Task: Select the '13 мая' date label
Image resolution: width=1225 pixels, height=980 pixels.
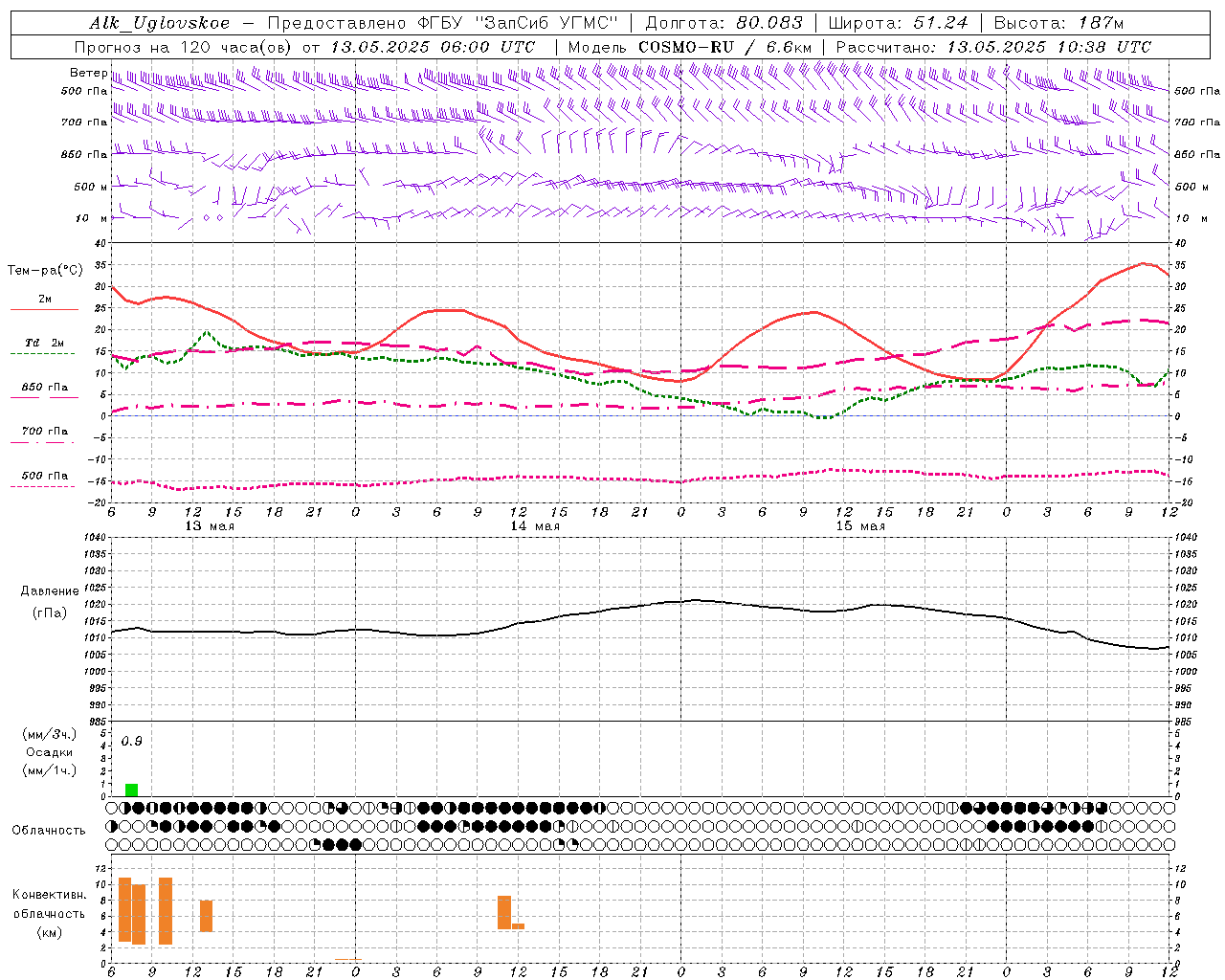Action: coord(210,526)
